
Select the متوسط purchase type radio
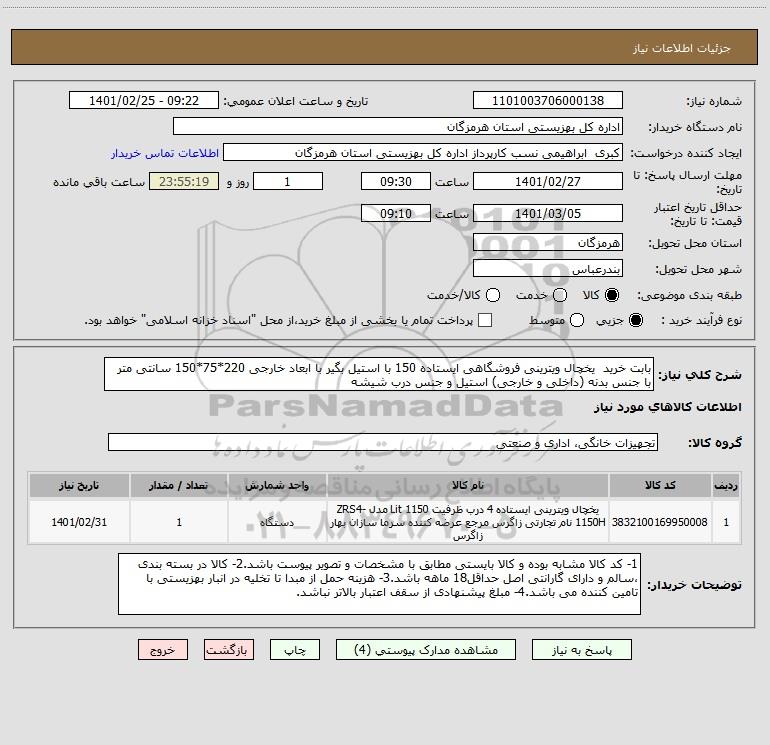click(x=577, y=320)
